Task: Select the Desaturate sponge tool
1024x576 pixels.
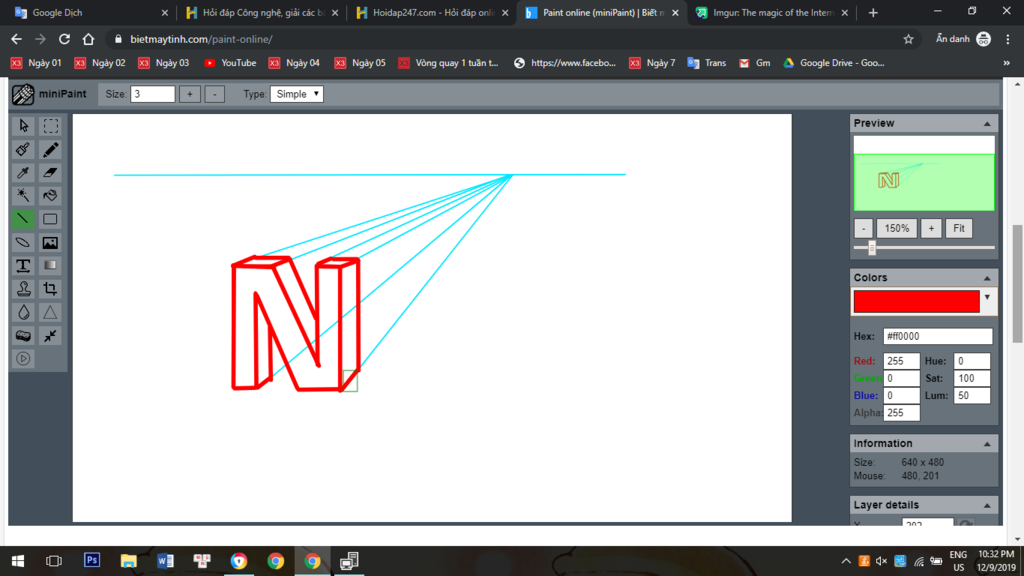Action: pyautogui.click(x=24, y=336)
